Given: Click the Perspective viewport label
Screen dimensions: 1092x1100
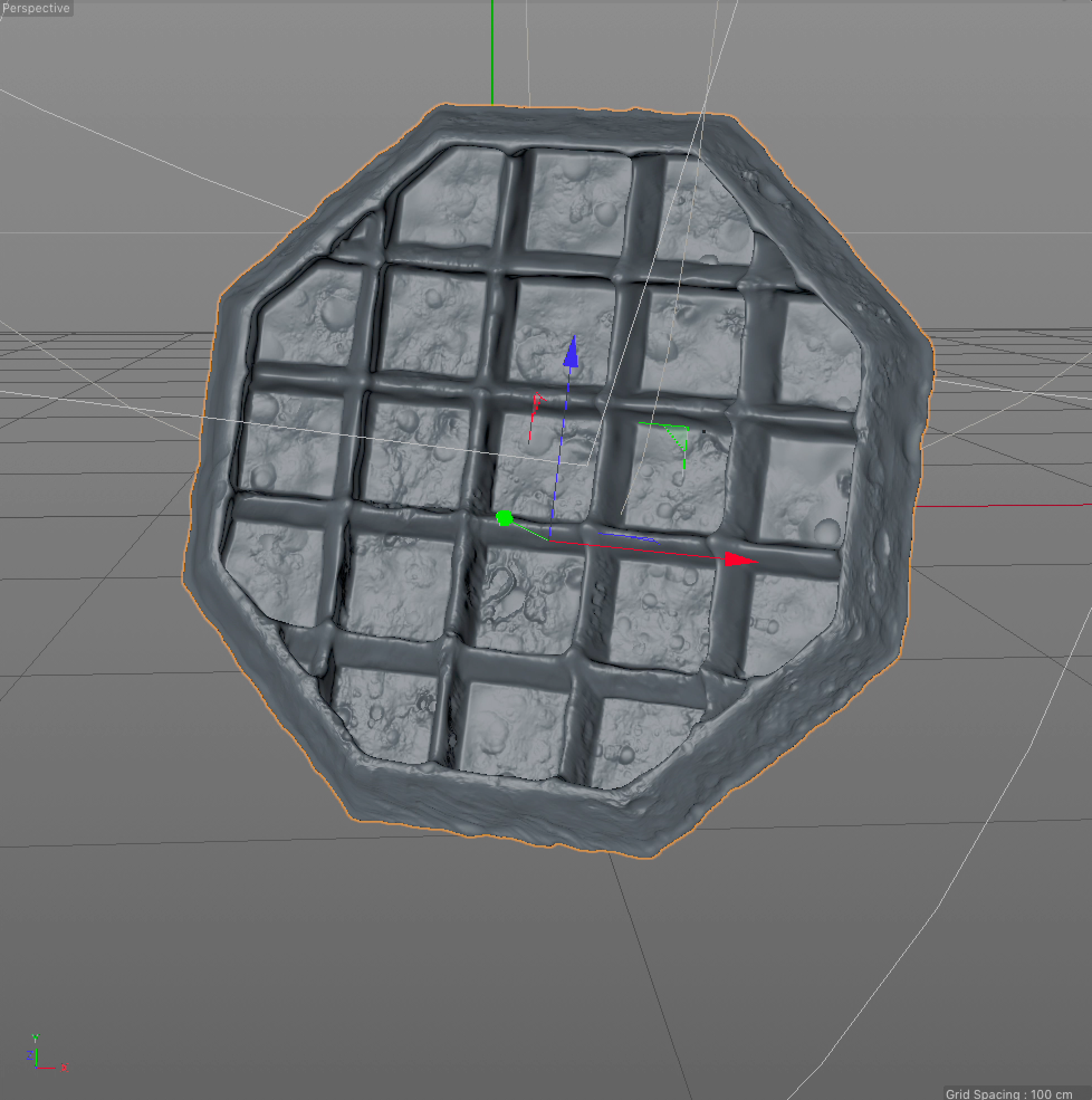Looking at the screenshot, I should pyautogui.click(x=35, y=8).
